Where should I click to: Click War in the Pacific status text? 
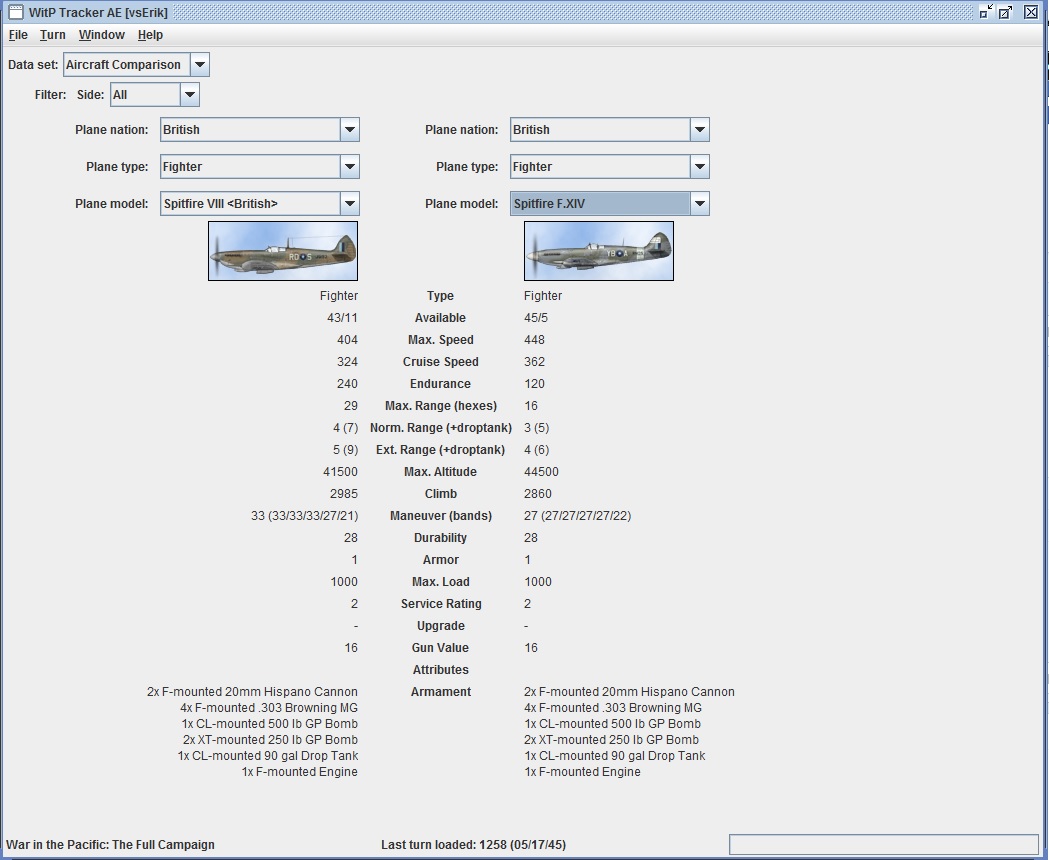(110, 845)
